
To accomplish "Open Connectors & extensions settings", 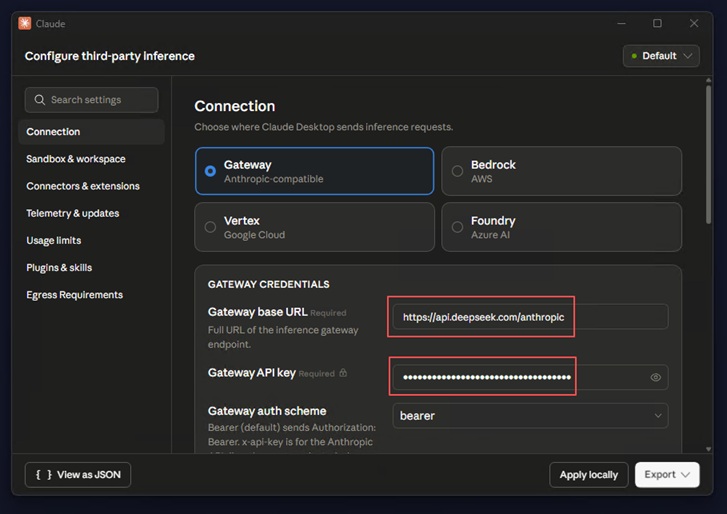I will (x=83, y=186).
